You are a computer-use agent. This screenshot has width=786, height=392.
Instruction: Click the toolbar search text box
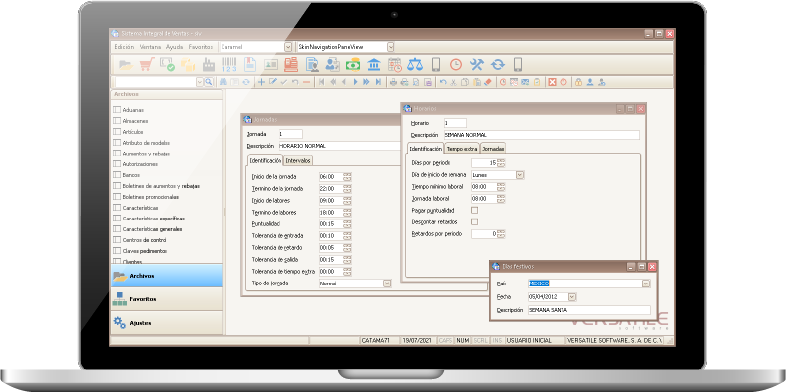(155, 82)
